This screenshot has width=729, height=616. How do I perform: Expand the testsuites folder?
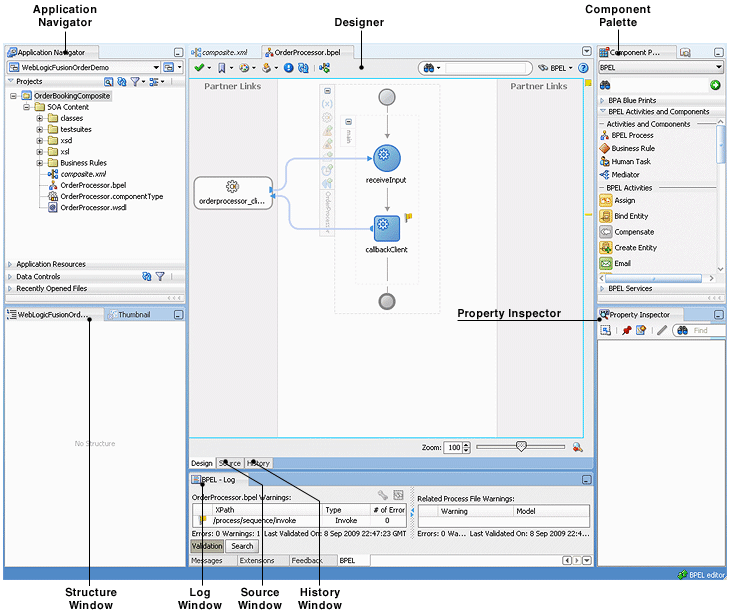[40, 129]
